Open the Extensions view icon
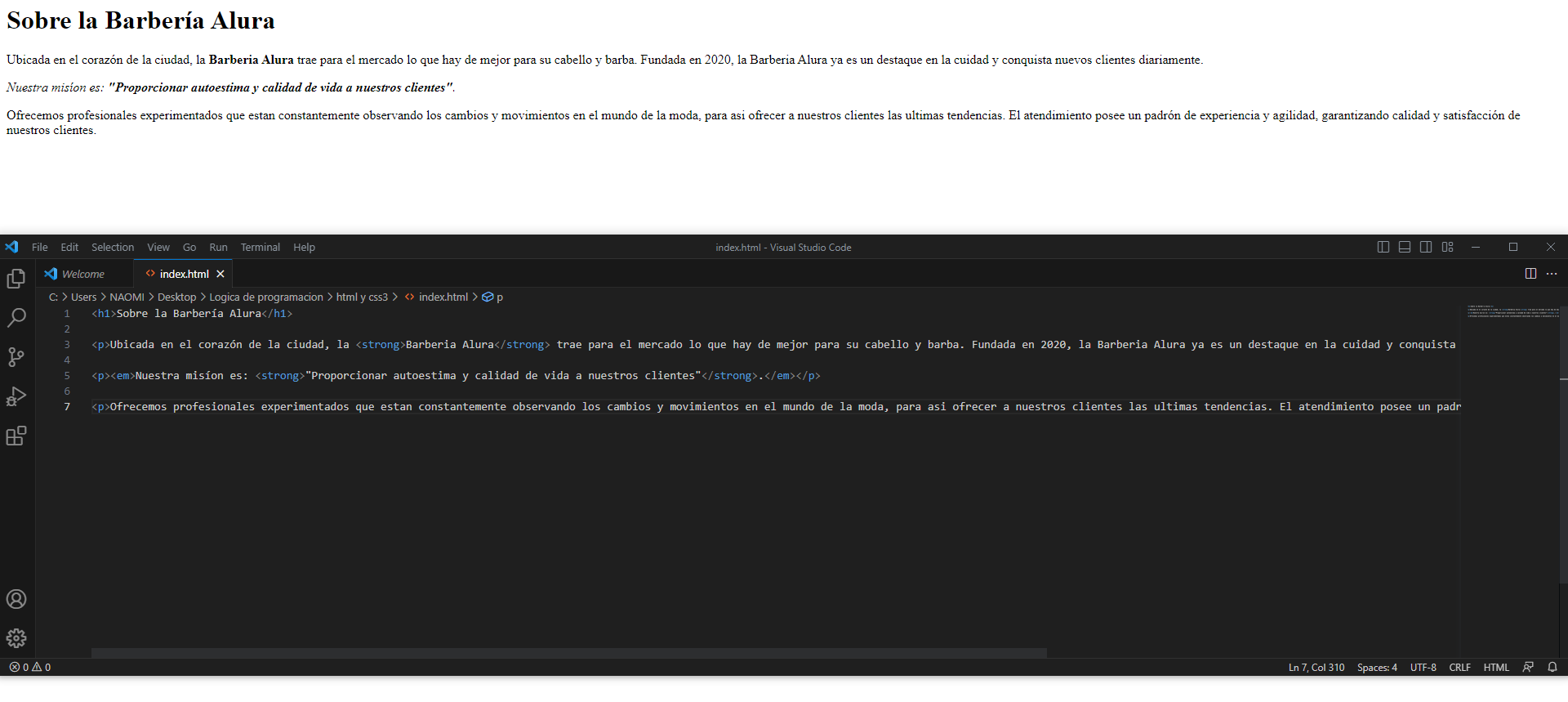The height and width of the screenshot is (702, 1568). click(16, 436)
